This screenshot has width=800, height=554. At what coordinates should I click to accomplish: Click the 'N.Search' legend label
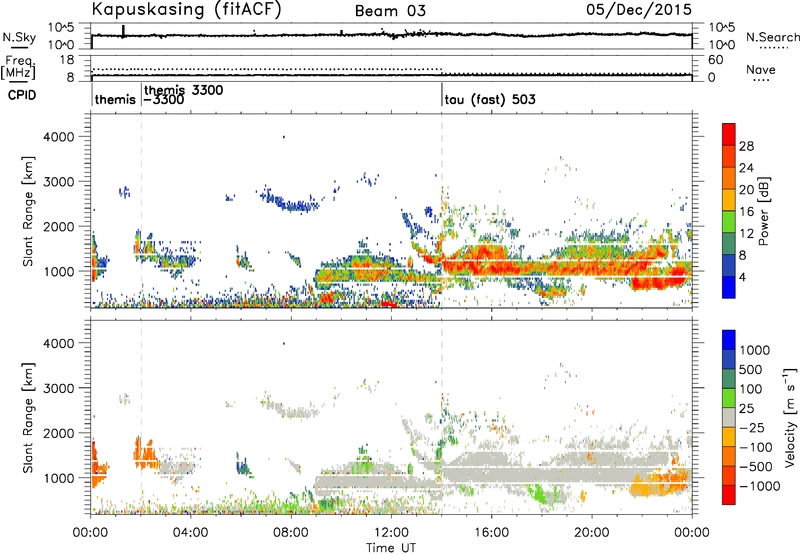point(772,37)
